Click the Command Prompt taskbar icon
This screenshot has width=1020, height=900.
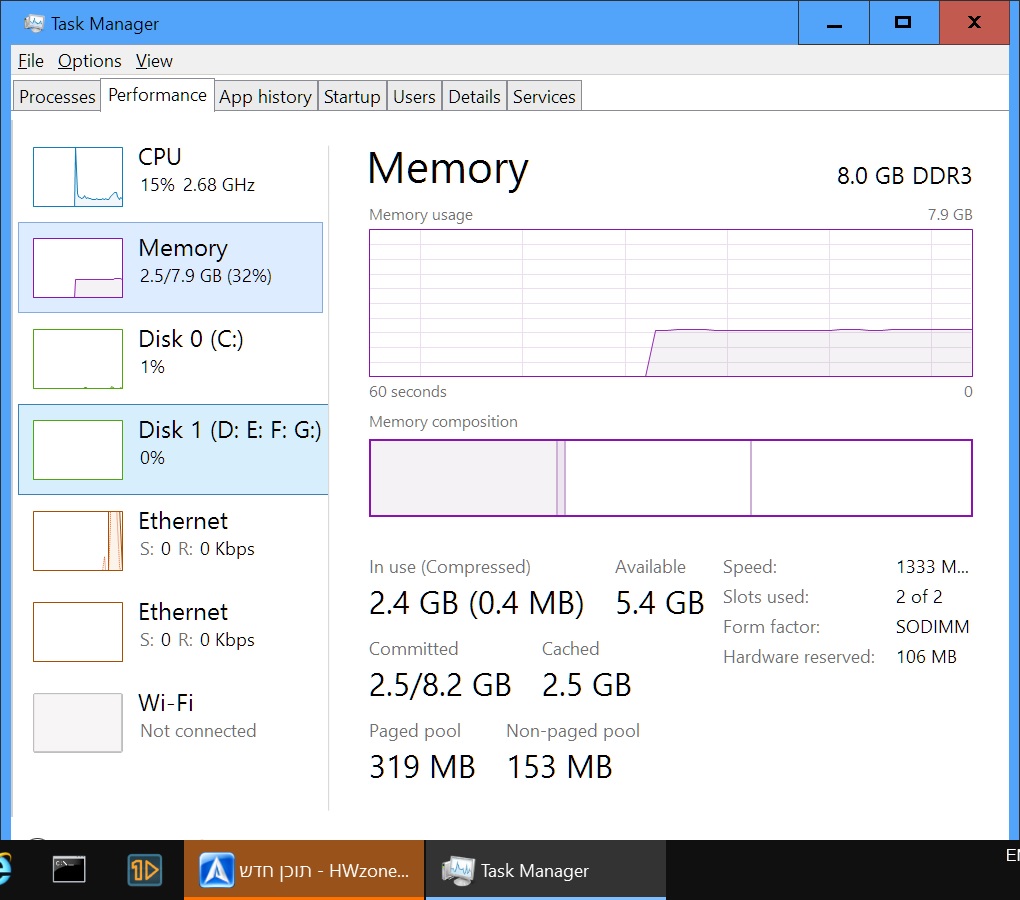coord(69,869)
